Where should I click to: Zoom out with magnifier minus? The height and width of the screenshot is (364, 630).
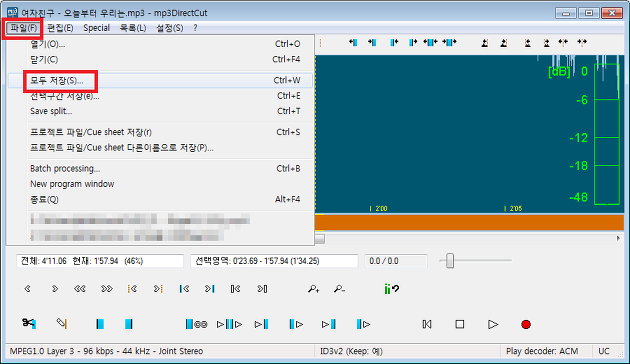click(339, 288)
